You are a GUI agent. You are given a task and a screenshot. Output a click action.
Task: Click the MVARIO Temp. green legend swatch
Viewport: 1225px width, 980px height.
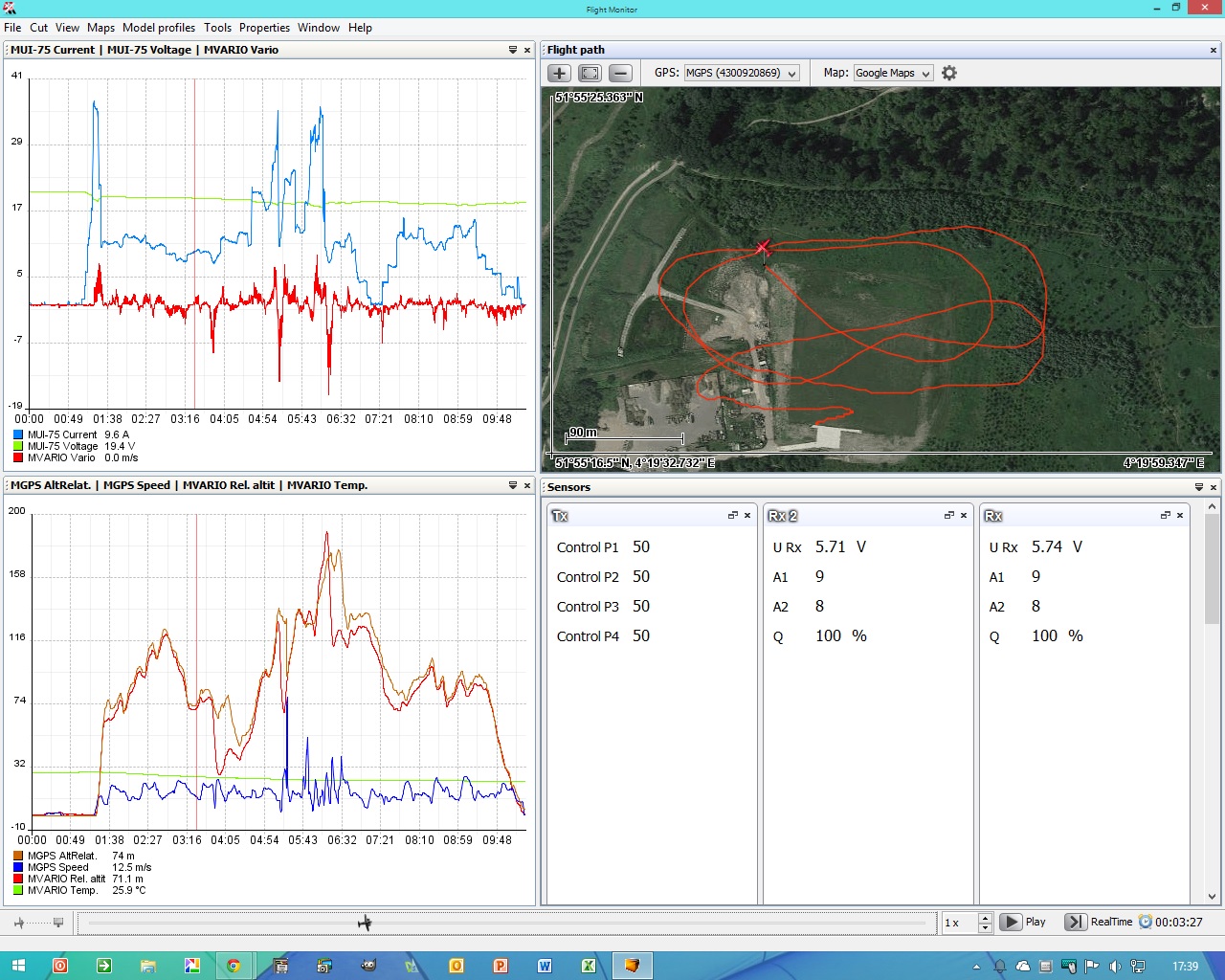tap(18, 890)
